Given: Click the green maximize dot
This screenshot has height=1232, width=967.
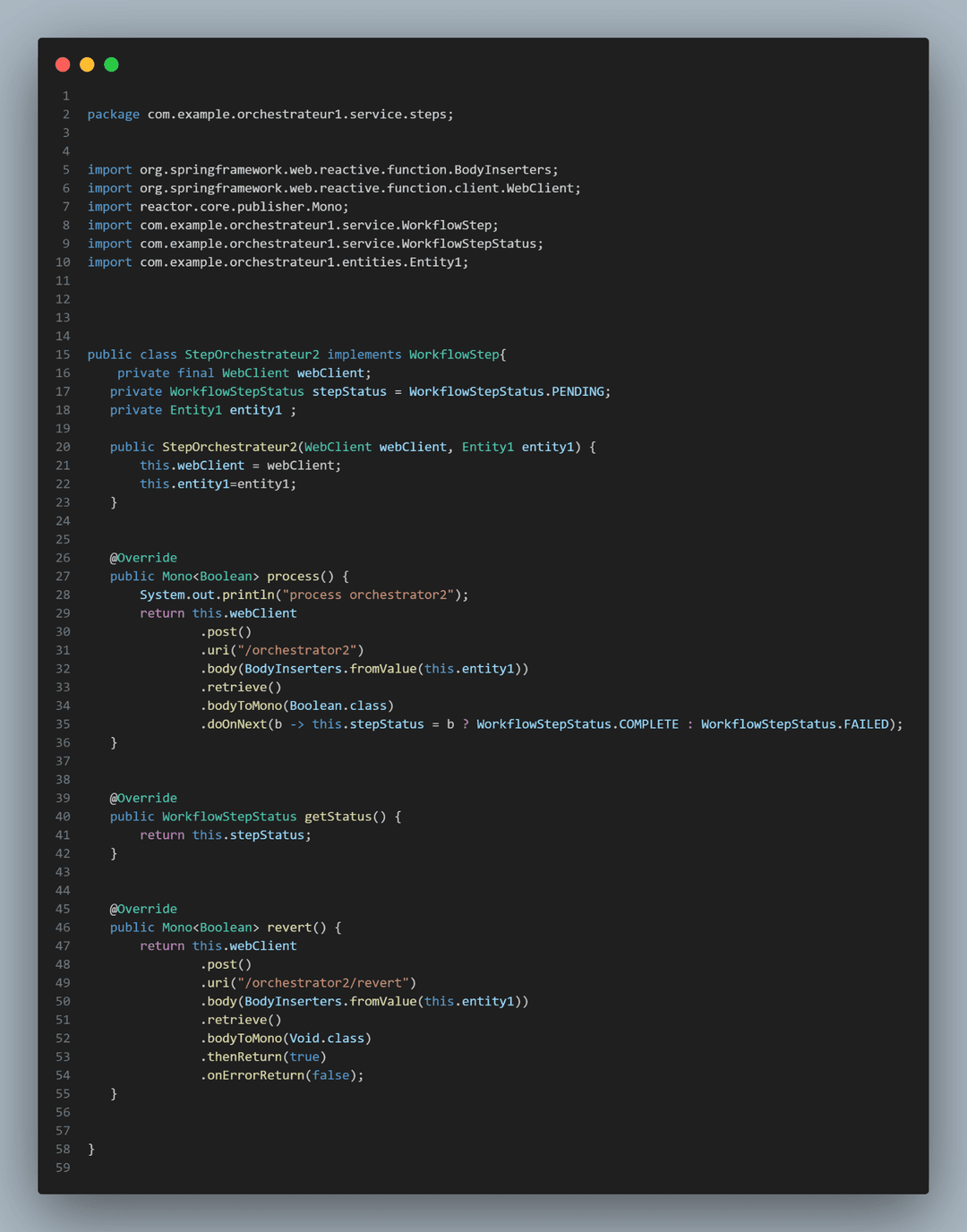Looking at the screenshot, I should click(111, 64).
